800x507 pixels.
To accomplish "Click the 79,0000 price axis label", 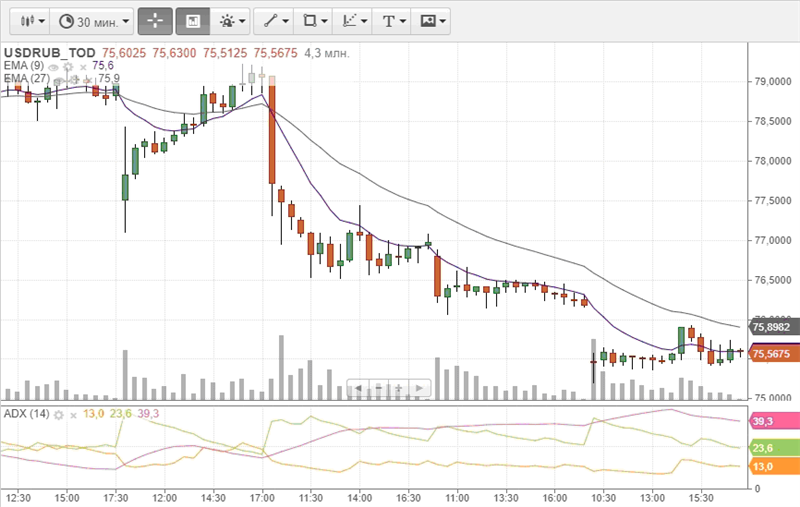I will click(772, 82).
